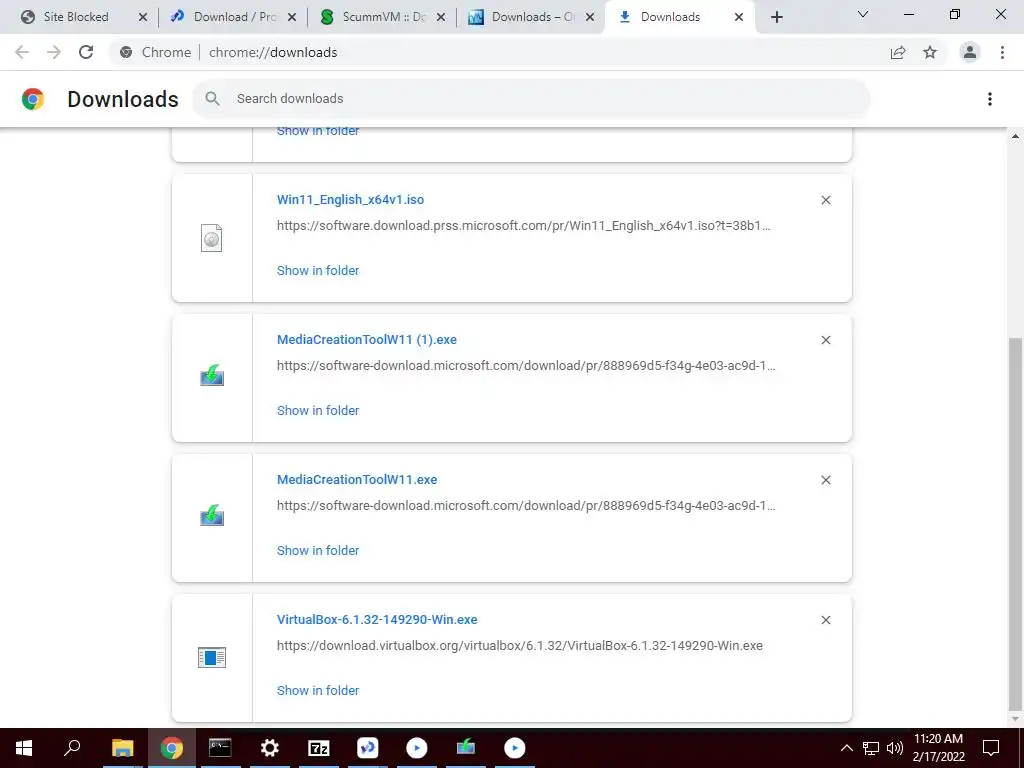Open File Explorer from the taskbar
Viewport: 1024px width, 768px height.
click(122, 748)
